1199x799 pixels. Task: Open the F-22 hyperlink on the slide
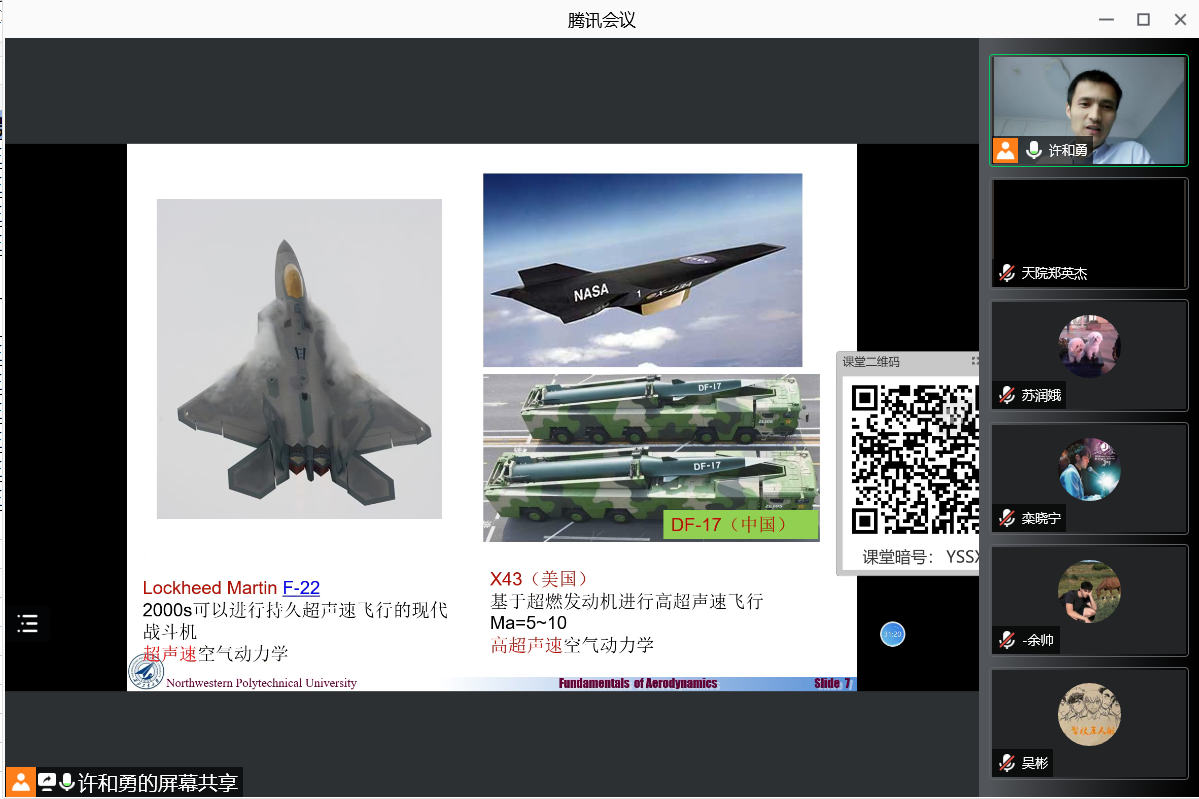pyautogui.click(x=301, y=588)
